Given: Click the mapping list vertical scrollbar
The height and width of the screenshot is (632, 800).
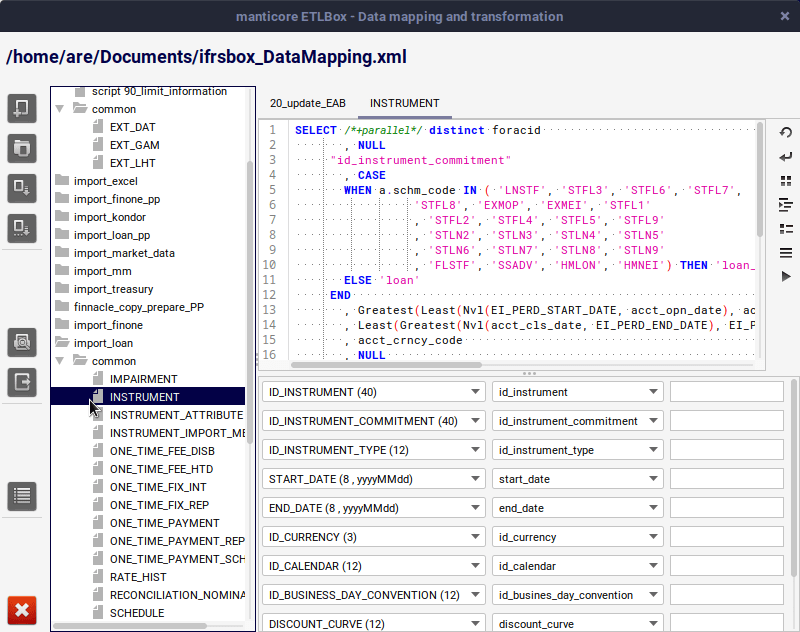Looking at the screenshot, I should (794, 478).
